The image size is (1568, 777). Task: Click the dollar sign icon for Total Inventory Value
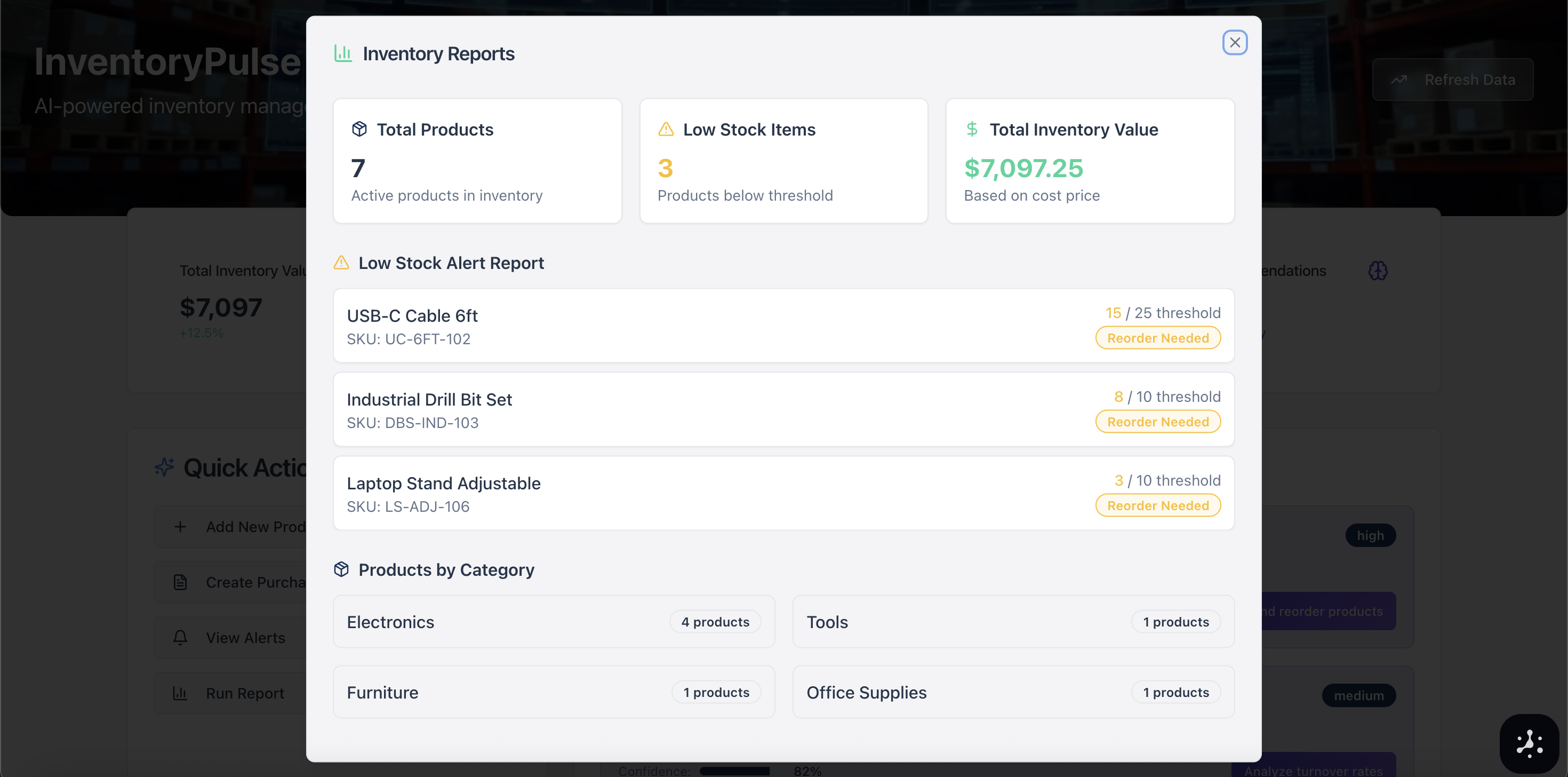coord(972,129)
